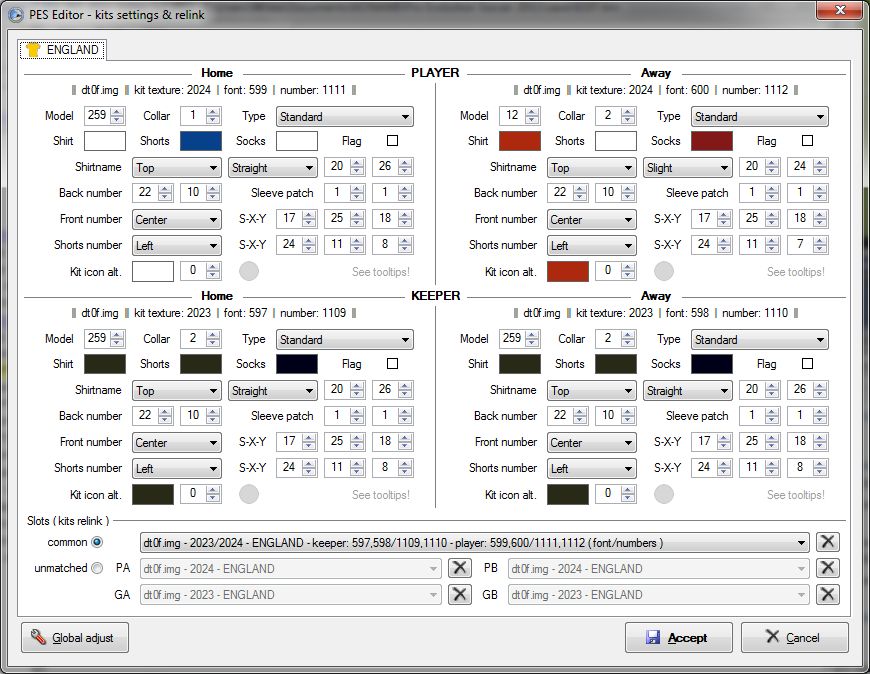
Task: Clear the GA slot with its X button
Action: click(459, 594)
